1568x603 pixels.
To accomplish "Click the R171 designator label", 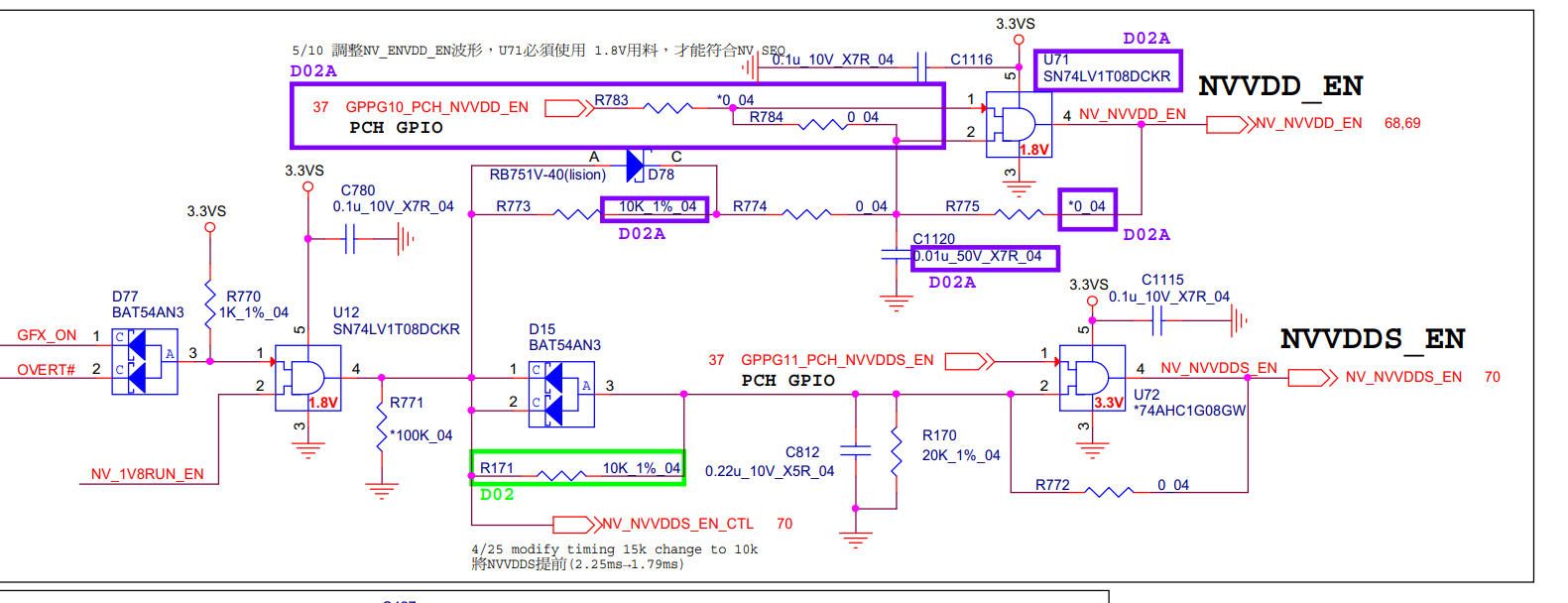I will (497, 468).
